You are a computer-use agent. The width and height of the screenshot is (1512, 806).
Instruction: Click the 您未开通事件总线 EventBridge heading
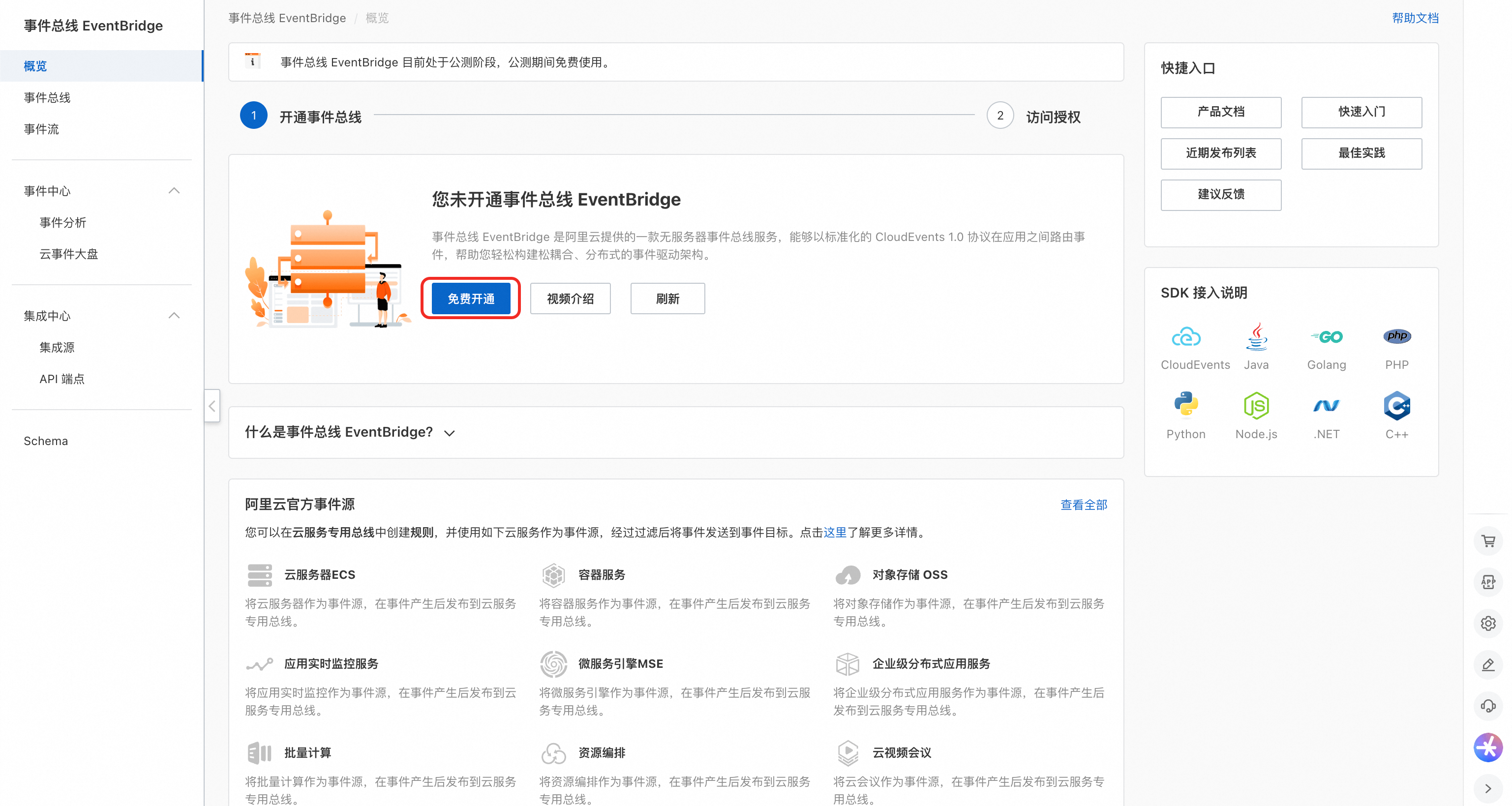click(556, 200)
